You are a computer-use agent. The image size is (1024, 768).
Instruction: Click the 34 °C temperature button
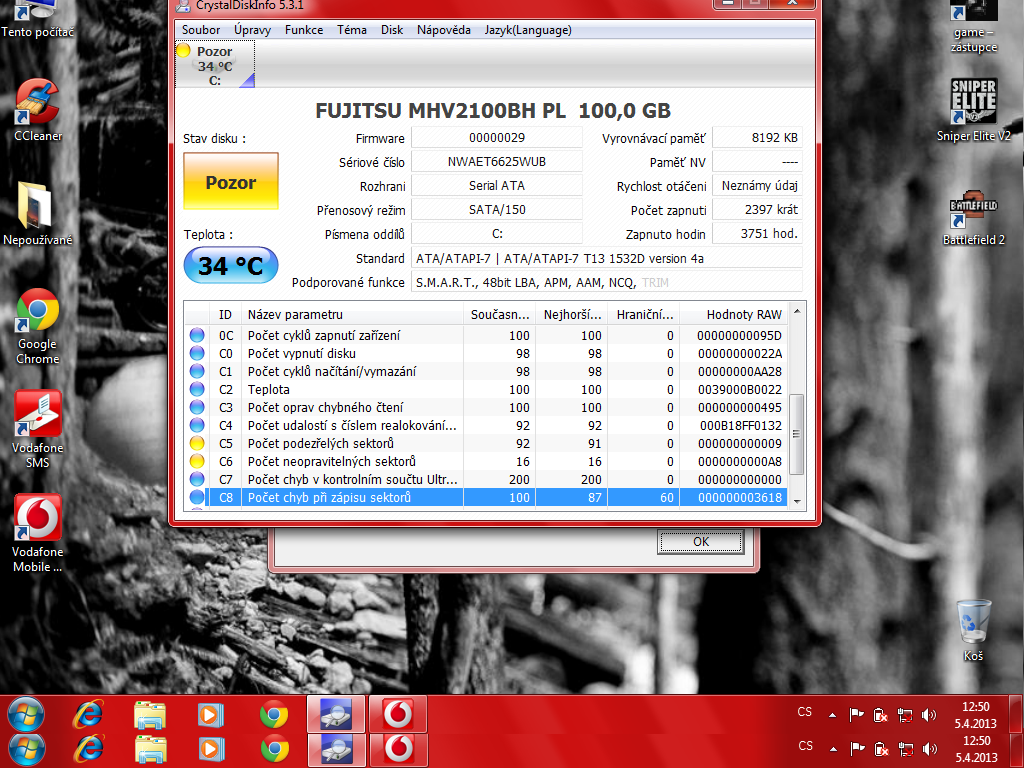pos(231,266)
